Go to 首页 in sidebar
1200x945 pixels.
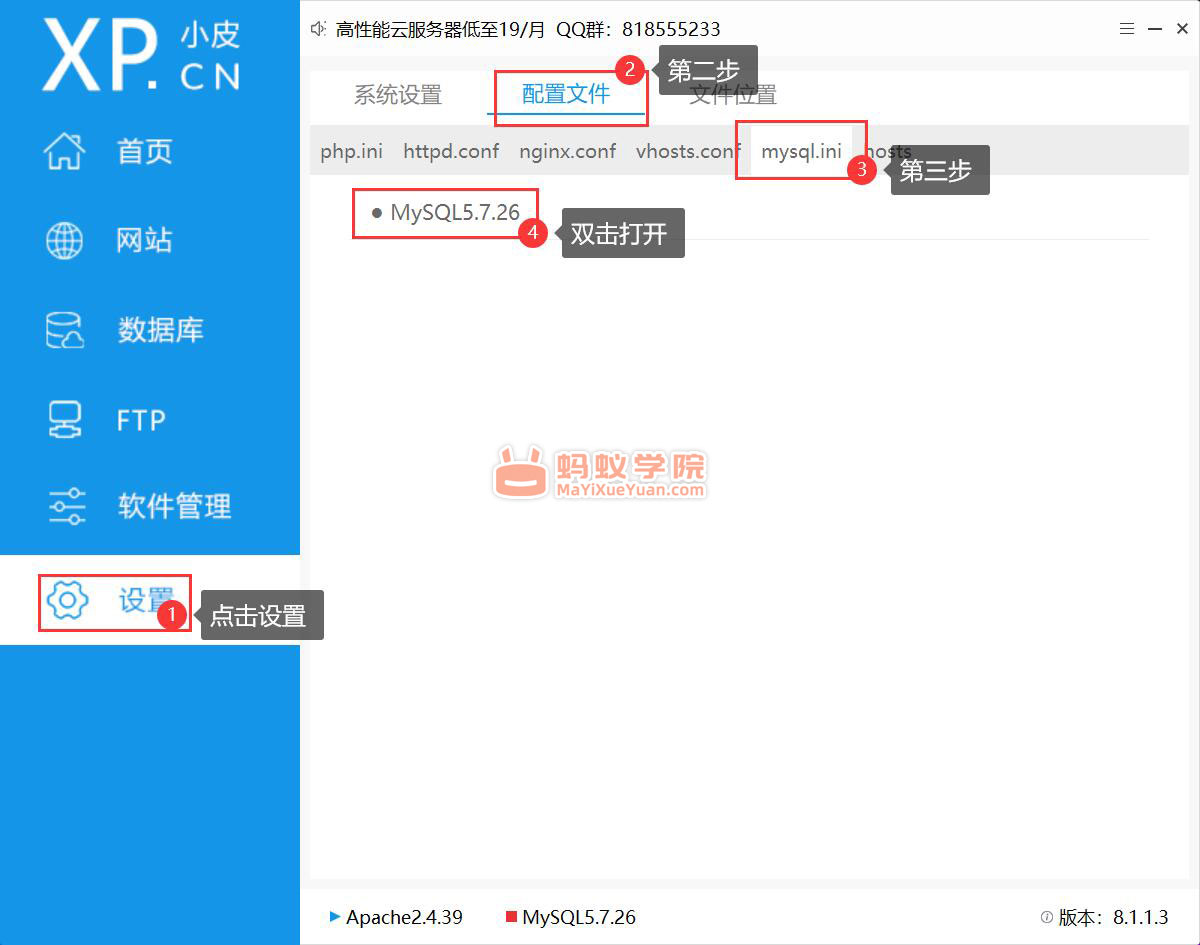click(x=145, y=151)
